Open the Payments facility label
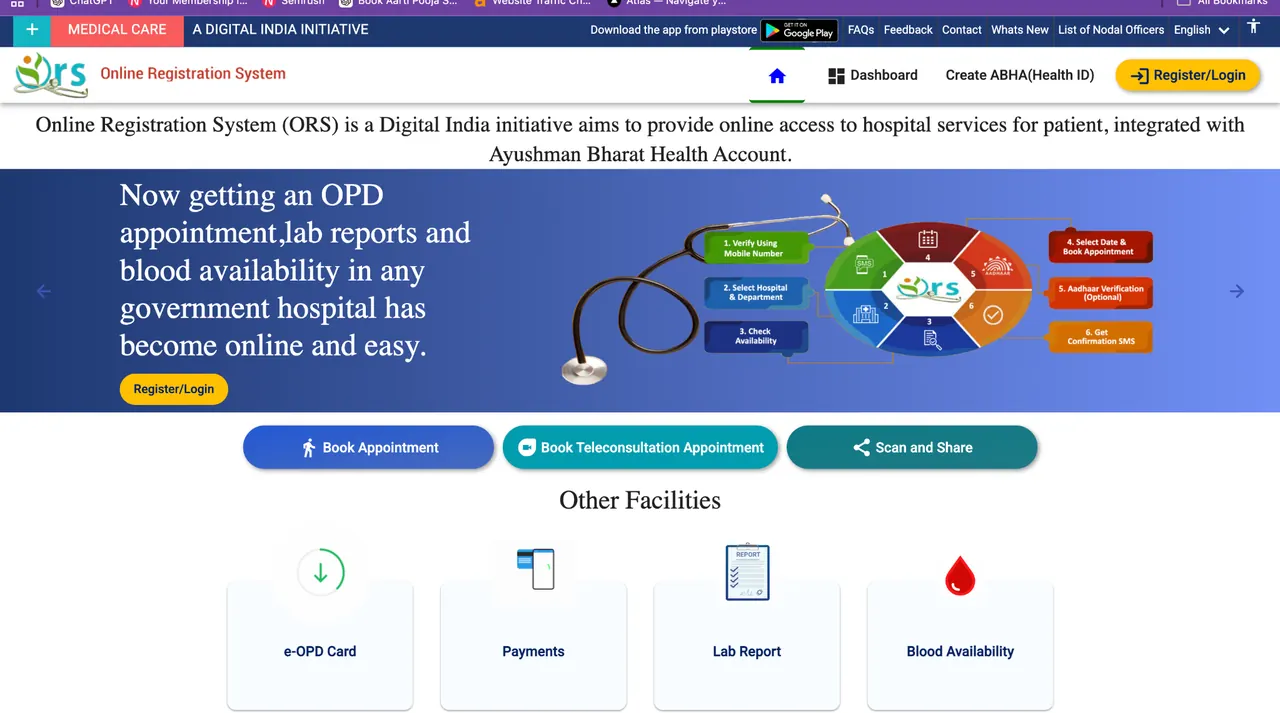Viewport: 1280px width, 713px height. (x=533, y=651)
